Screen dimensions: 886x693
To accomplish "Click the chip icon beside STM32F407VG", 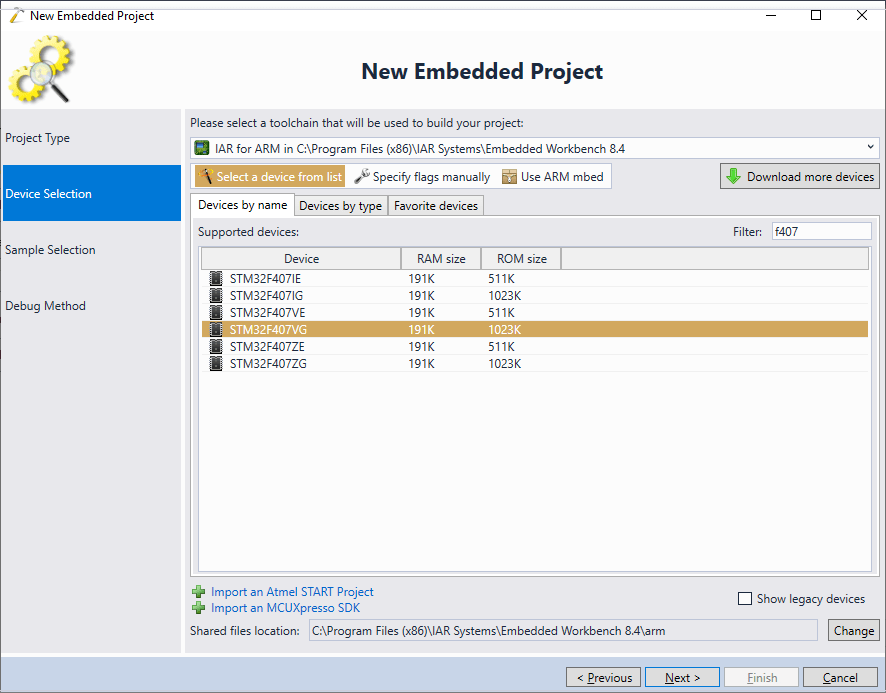I will pos(216,330).
